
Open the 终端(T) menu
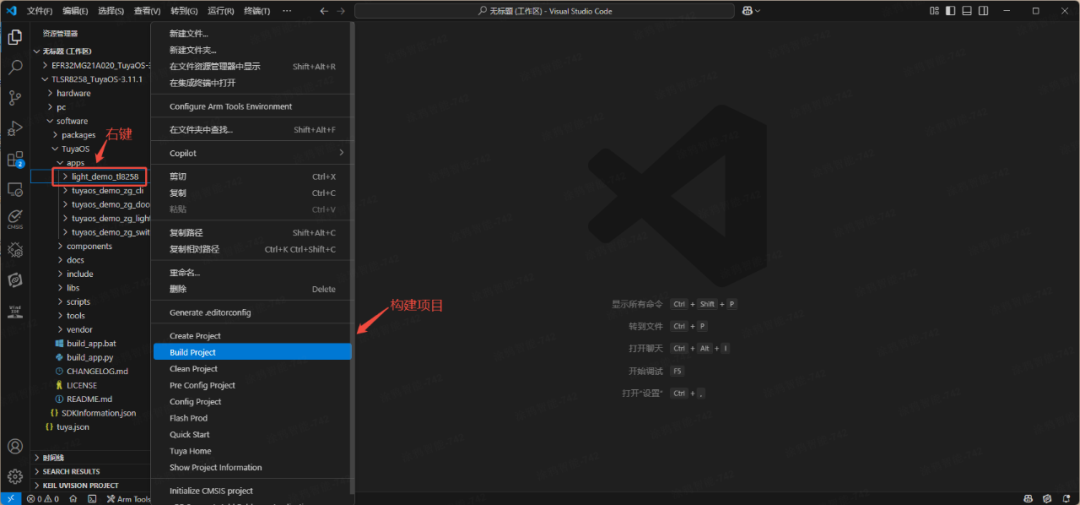(257, 11)
